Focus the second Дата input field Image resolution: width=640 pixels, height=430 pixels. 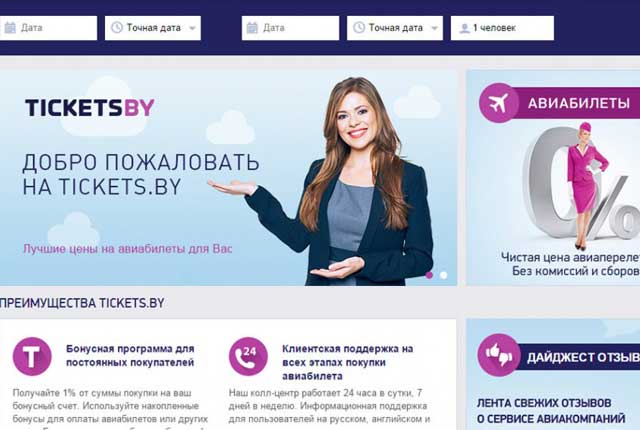tap(290, 28)
